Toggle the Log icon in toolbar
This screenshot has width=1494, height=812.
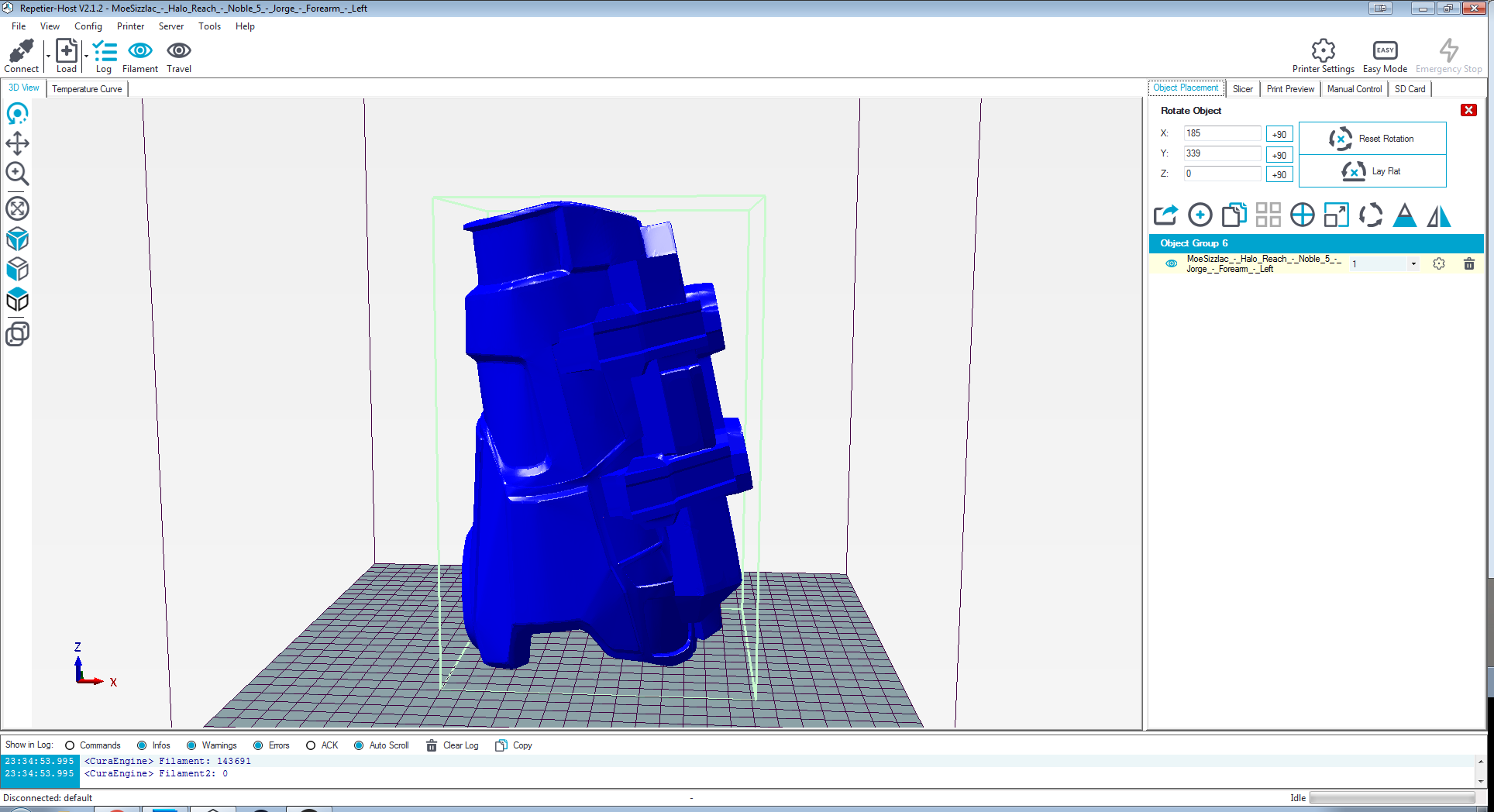[105, 51]
